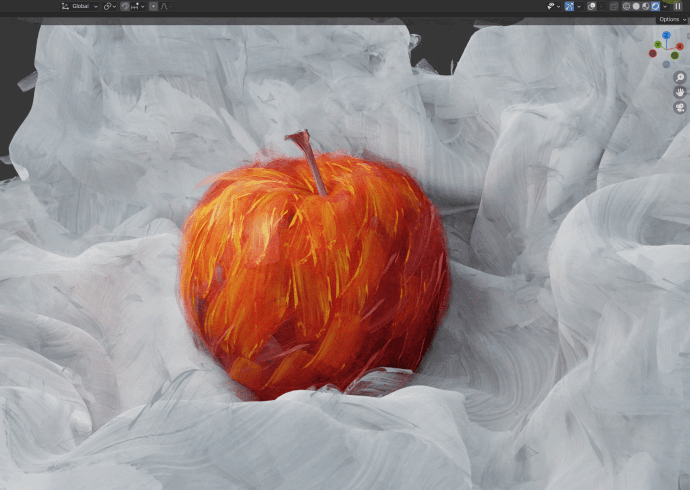Screen dimensions: 690x490
Task: Click the blue Z axis on navigation gizmo
Action: [x=666, y=35]
